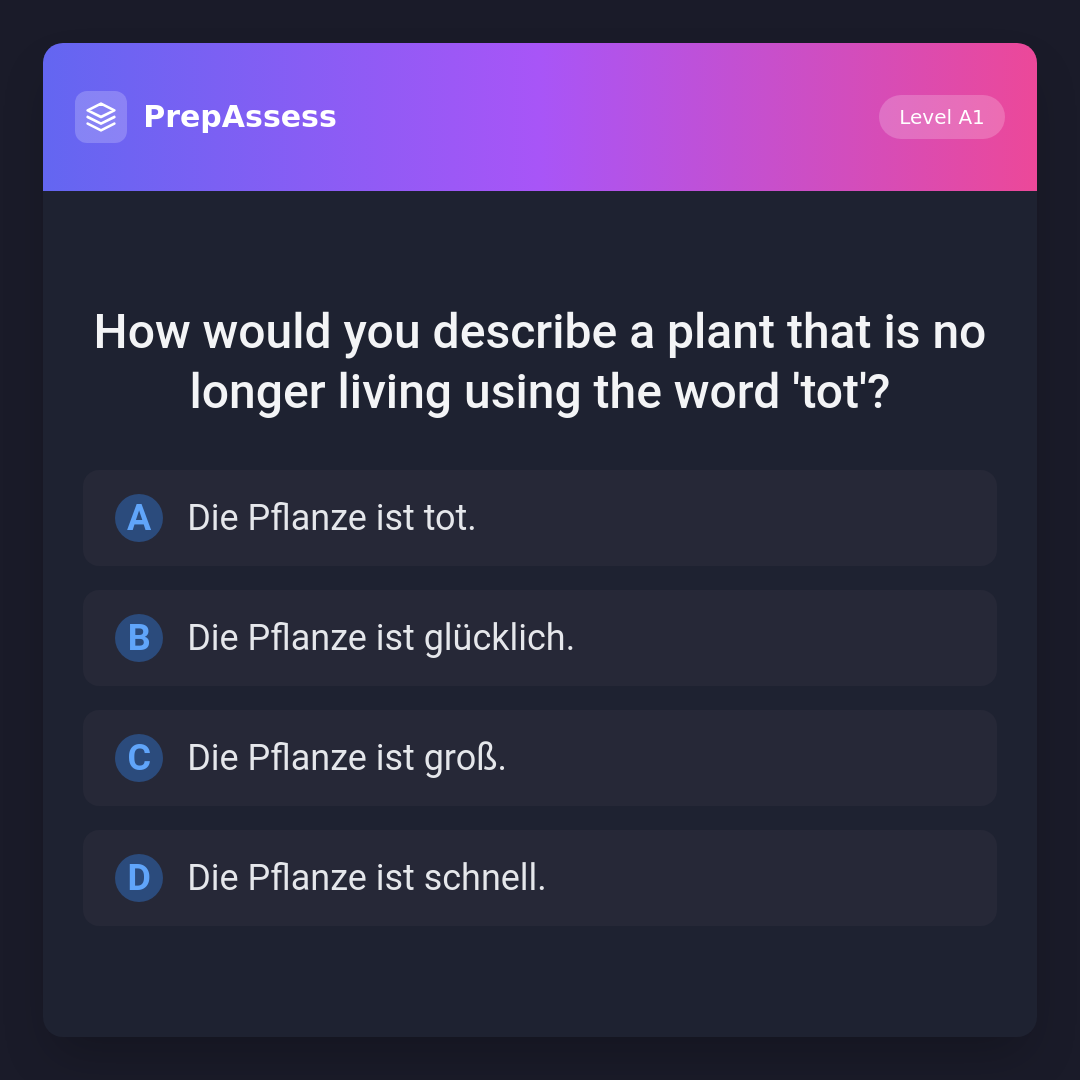Viewport: 1080px width, 1080px height.
Task: Click the letter B circle badge
Action: (x=139, y=638)
